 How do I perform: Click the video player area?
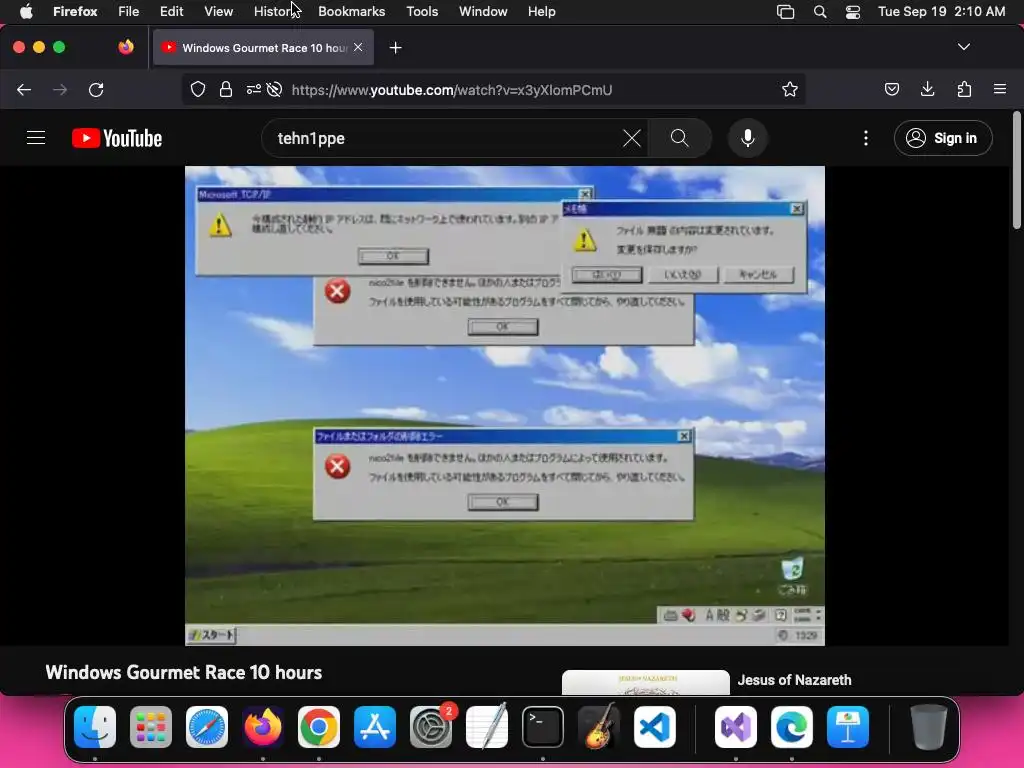[505, 406]
